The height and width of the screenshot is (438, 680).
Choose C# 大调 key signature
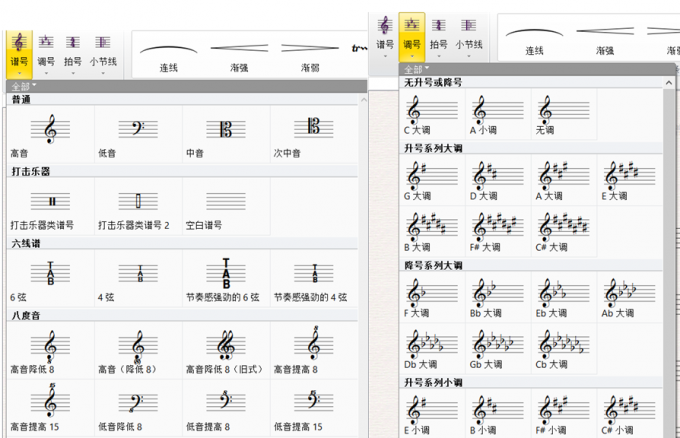point(564,232)
